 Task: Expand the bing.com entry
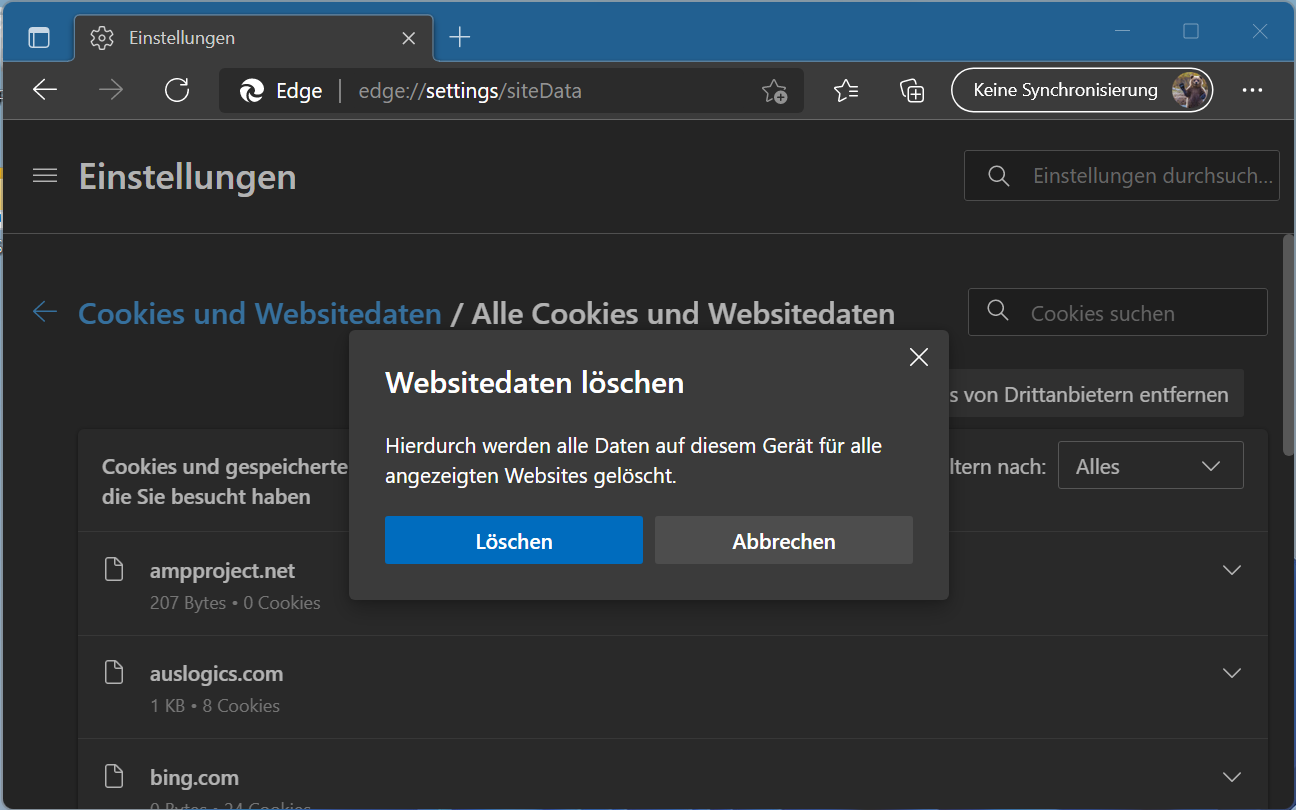pos(1232,777)
